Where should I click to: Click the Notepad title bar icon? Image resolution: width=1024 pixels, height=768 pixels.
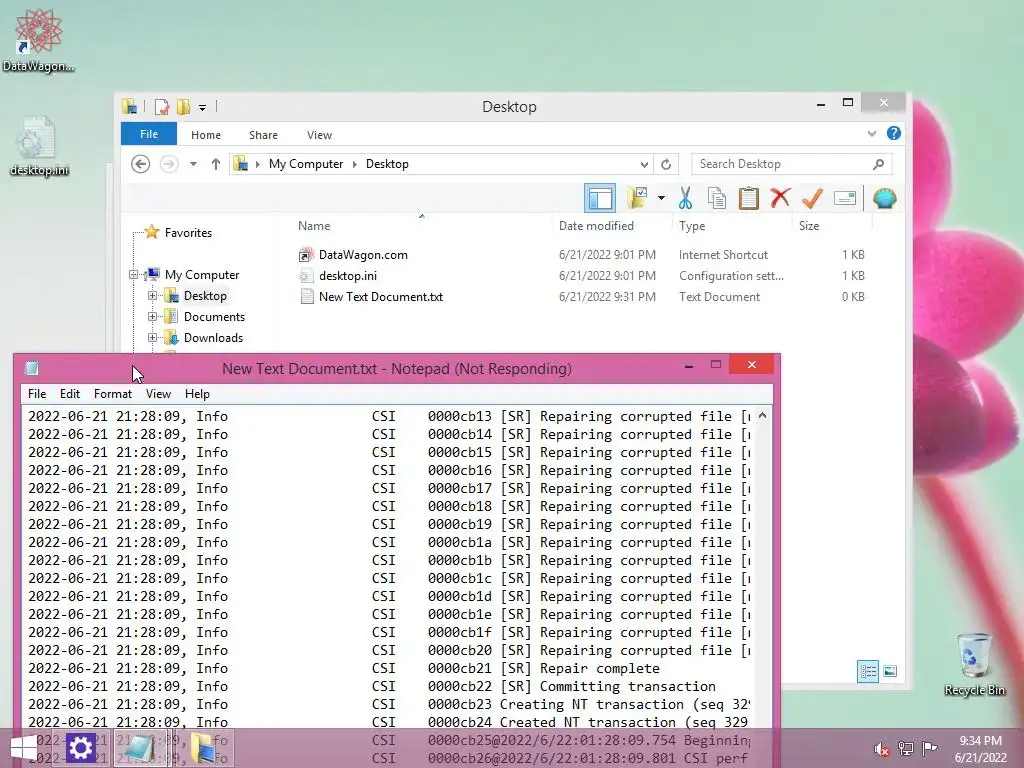click(x=31, y=368)
